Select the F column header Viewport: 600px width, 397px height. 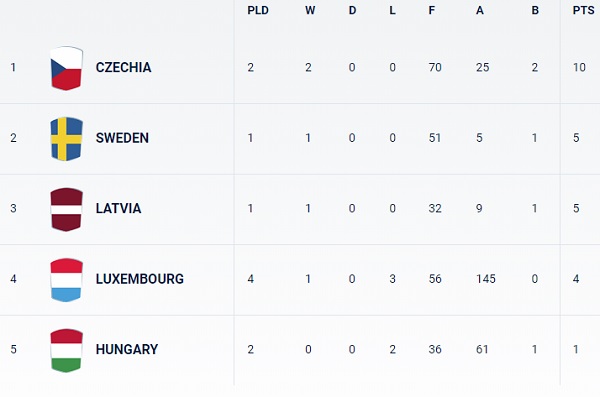click(432, 10)
